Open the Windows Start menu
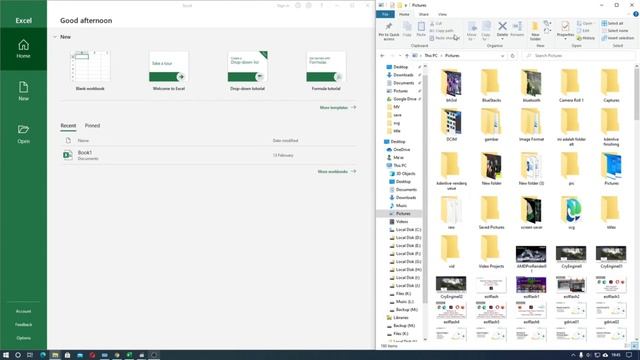 (x=6, y=355)
